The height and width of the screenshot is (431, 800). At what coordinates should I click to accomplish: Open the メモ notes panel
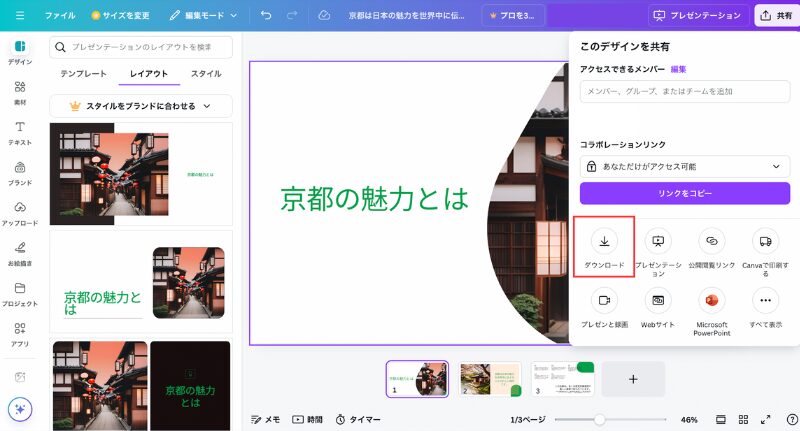coord(265,419)
